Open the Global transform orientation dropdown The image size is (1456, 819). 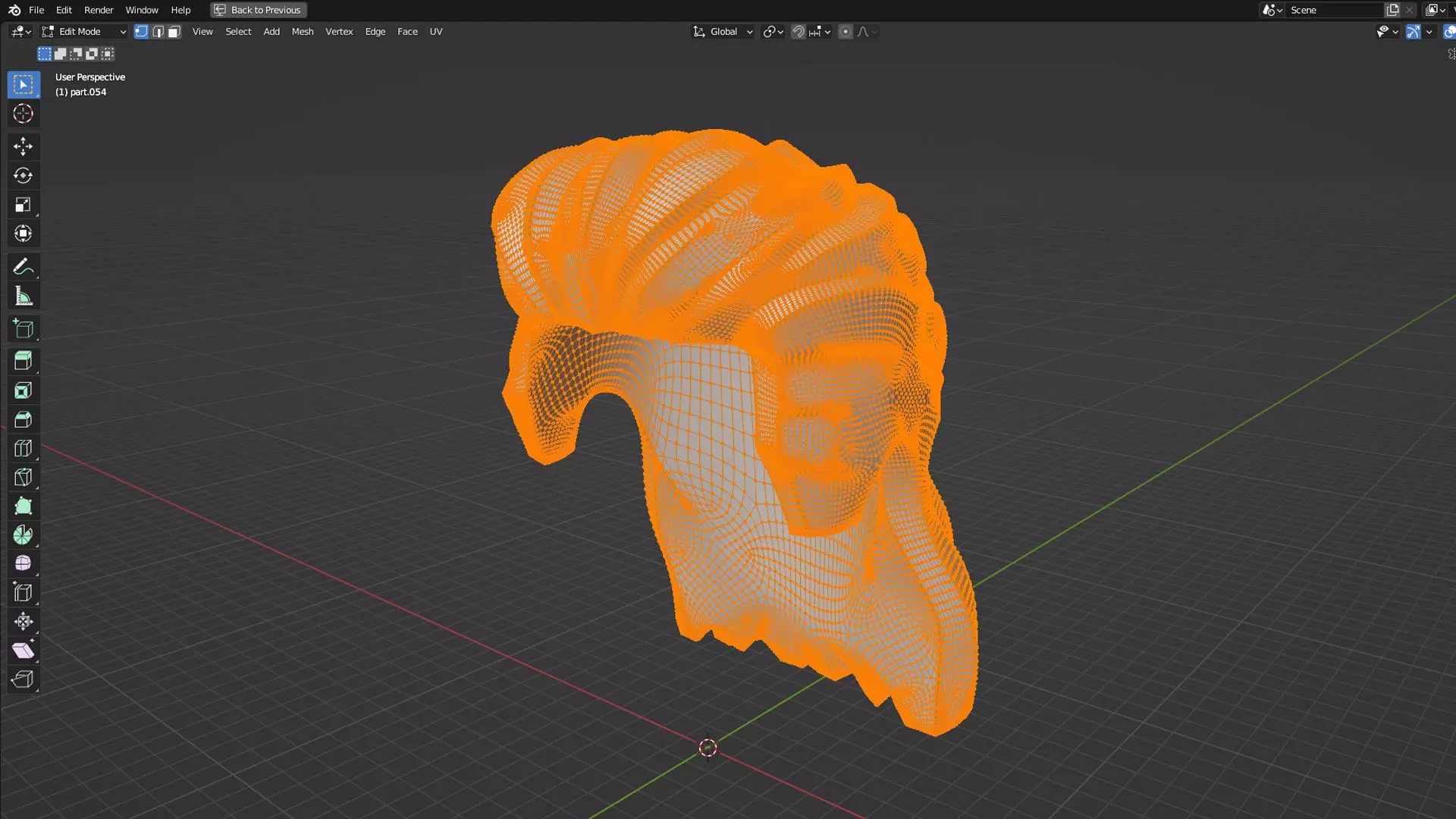pos(723,32)
